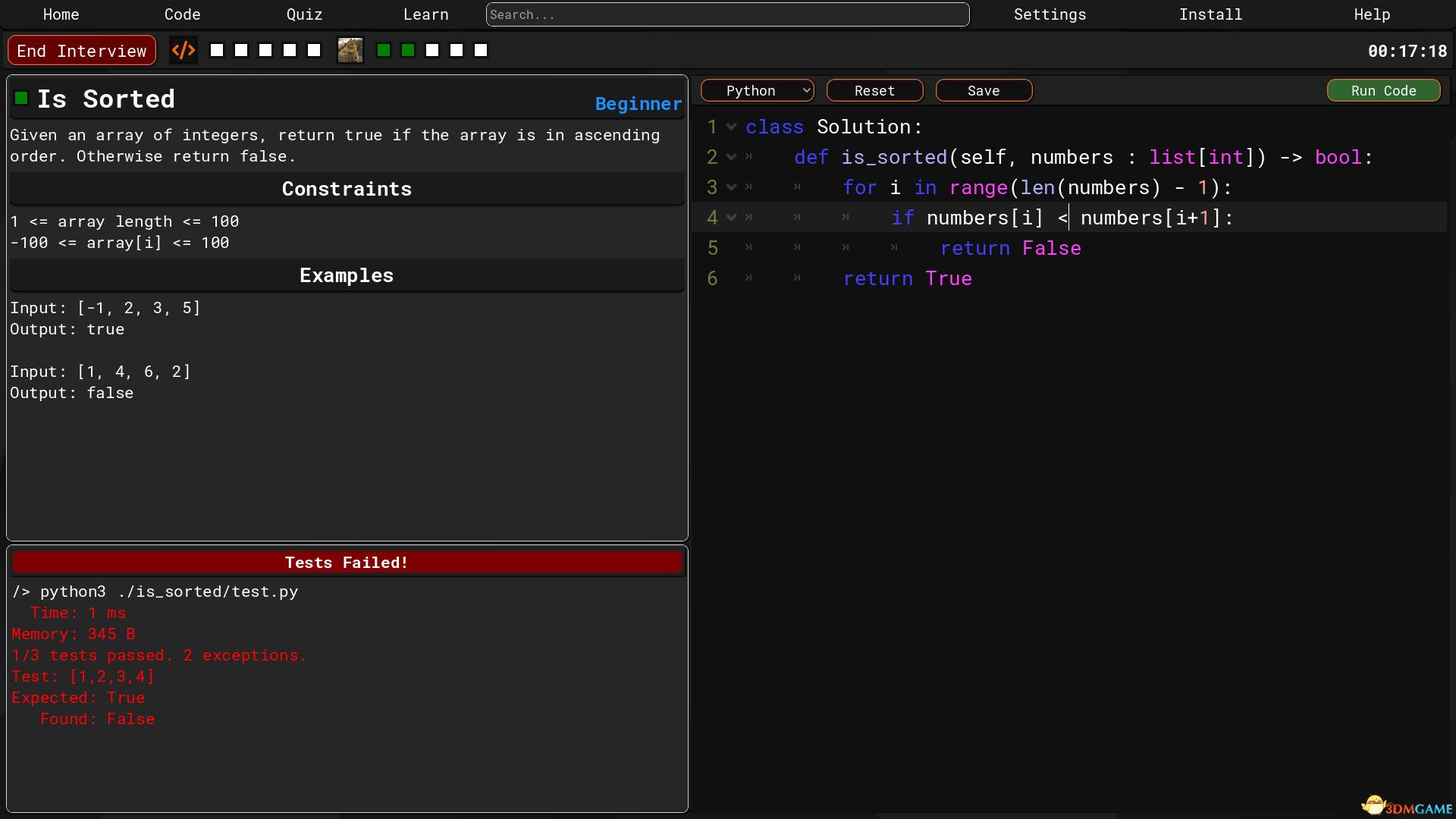Open the Quiz menu
The height and width of the screenshot is (819, 1456).
pyautogui.click(x=304, y=14)
